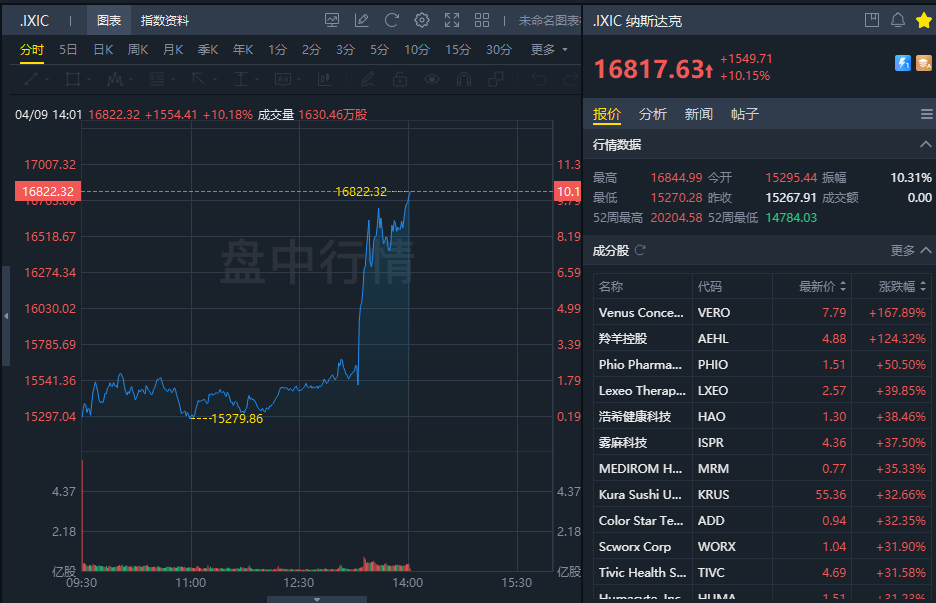Click the candlestick indicator tool icon

[324, 79]
